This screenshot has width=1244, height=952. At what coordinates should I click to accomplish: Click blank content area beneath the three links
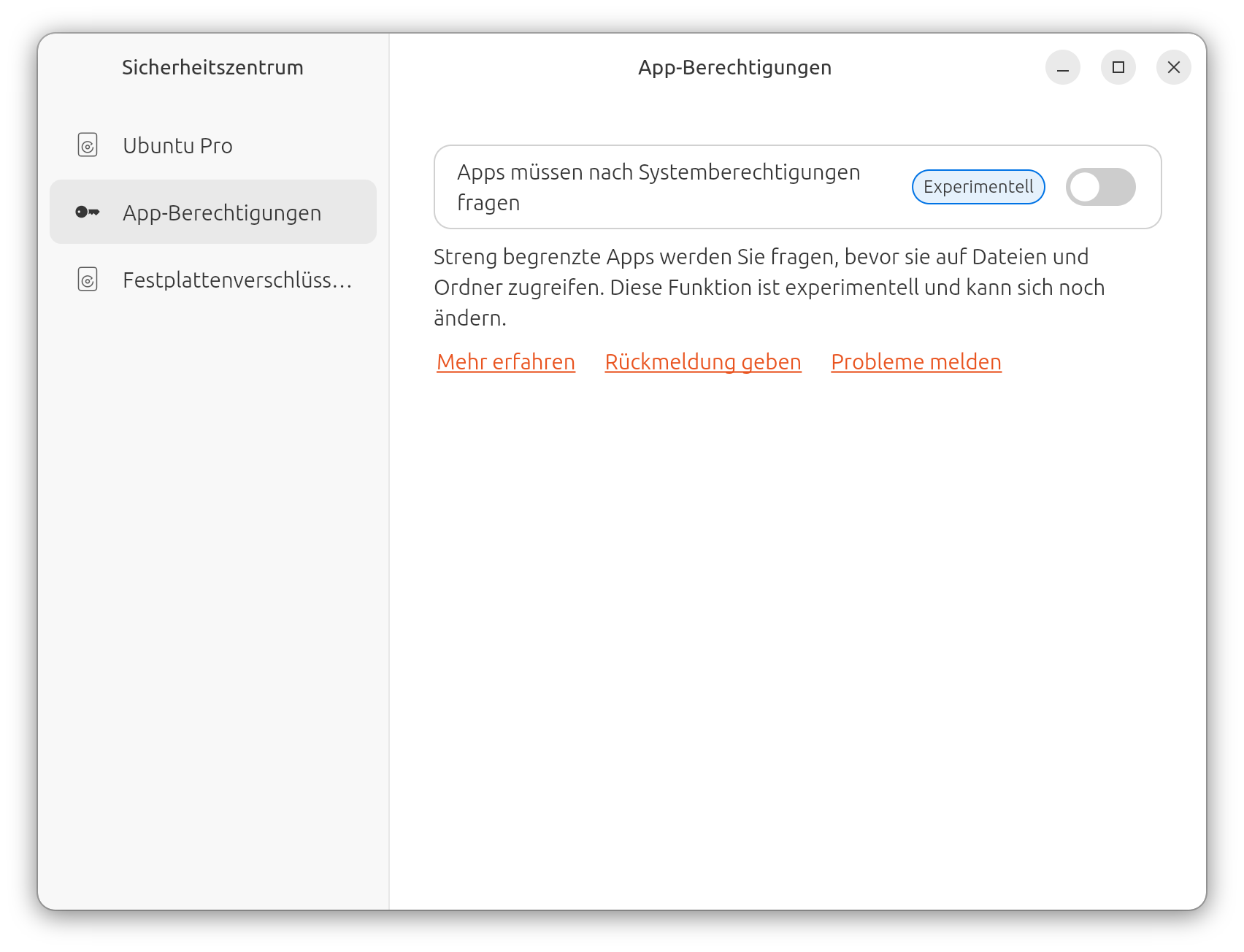[x=797, y=621]
